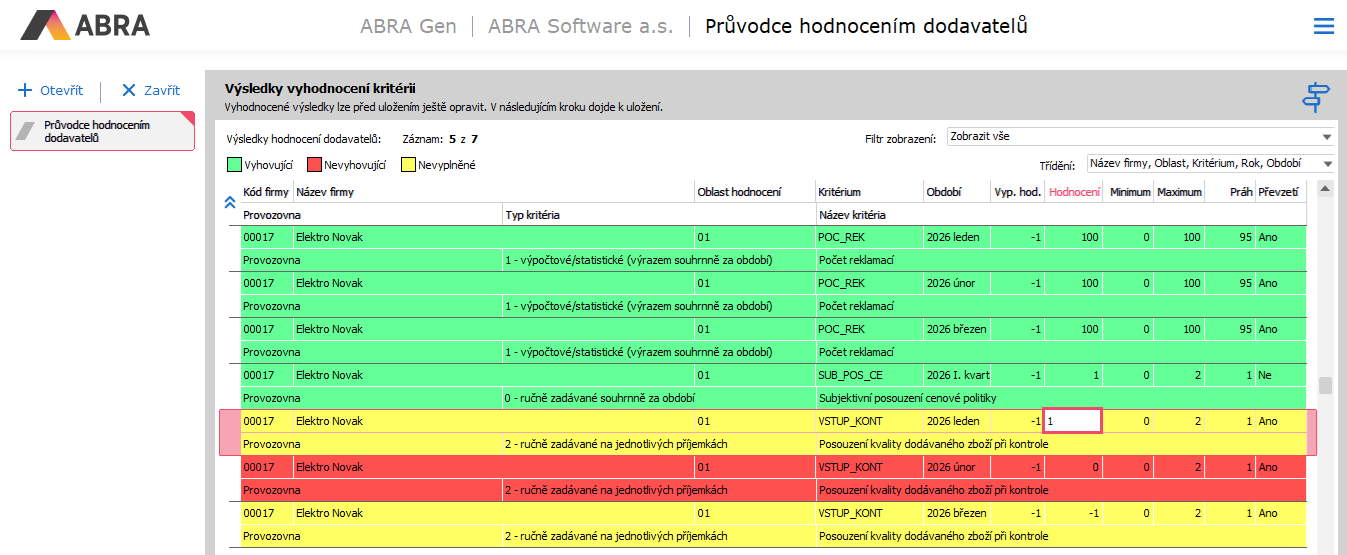The height and width of the screenshot is (555, 1347).
Task: Collapse rows with double chevron icon
Action: 229,202
